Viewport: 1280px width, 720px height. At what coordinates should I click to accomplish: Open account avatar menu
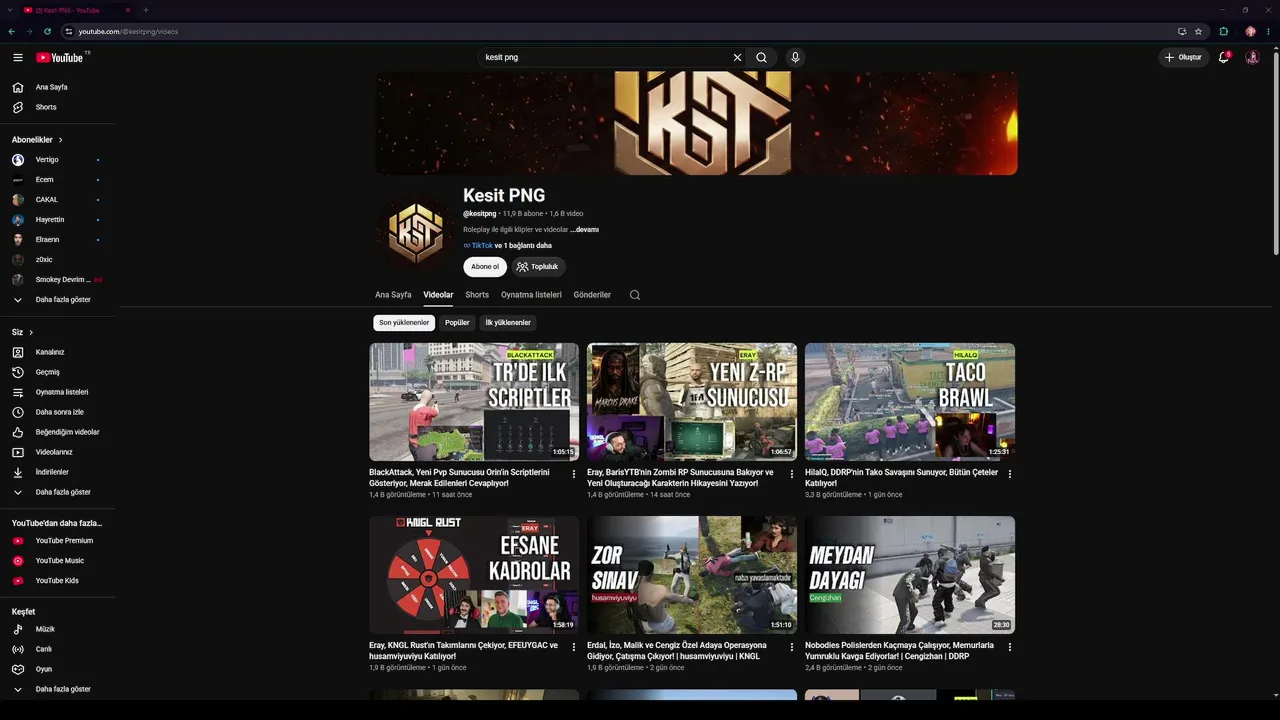point(1252,58)
